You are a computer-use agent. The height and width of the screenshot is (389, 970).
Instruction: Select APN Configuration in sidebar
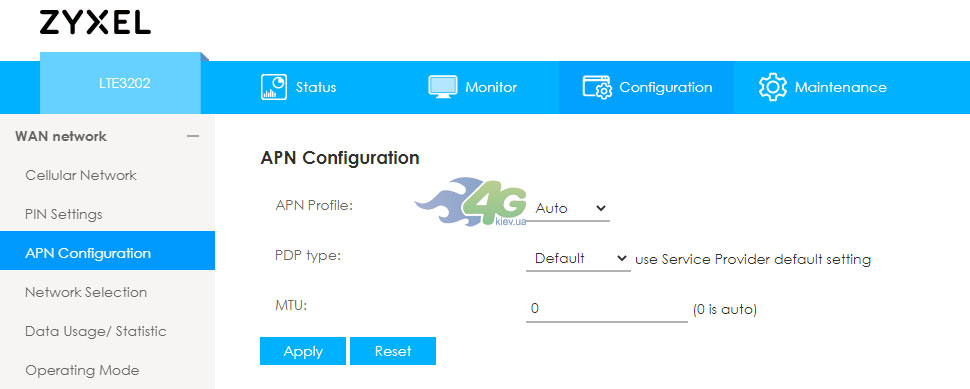107,250
